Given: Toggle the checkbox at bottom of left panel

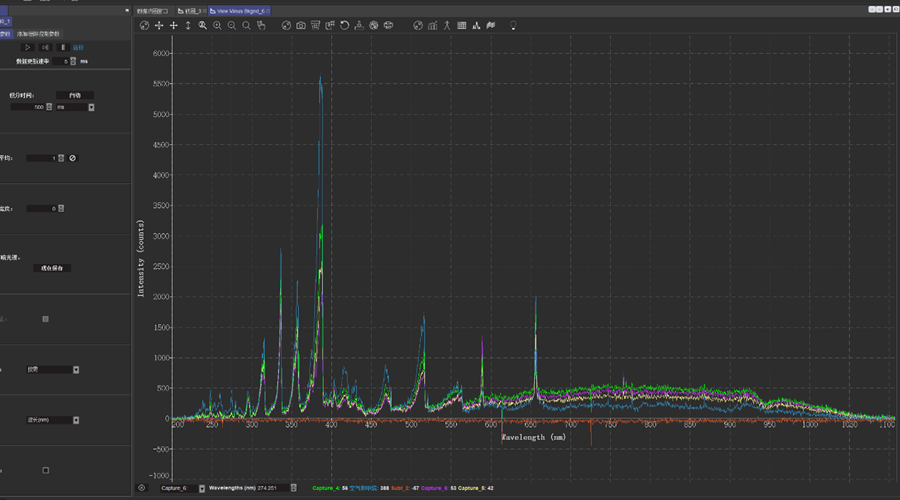Looking at the screenshot, I should [45, 470].
